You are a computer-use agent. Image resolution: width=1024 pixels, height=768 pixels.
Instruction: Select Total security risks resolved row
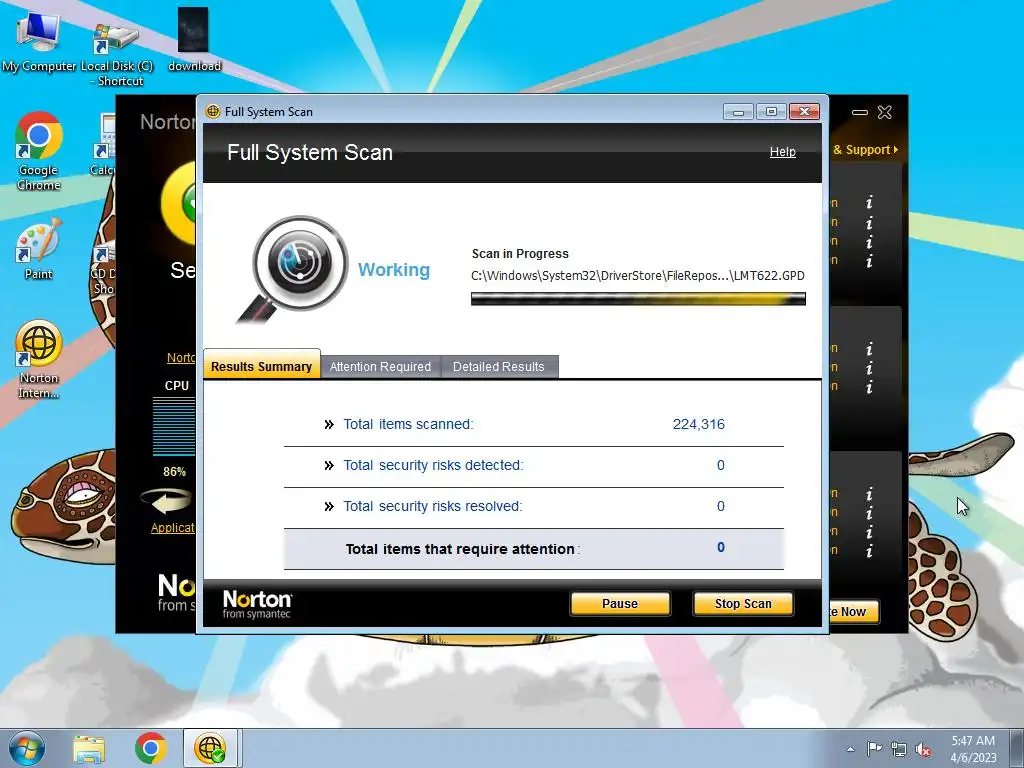click(x=534, y=507)
